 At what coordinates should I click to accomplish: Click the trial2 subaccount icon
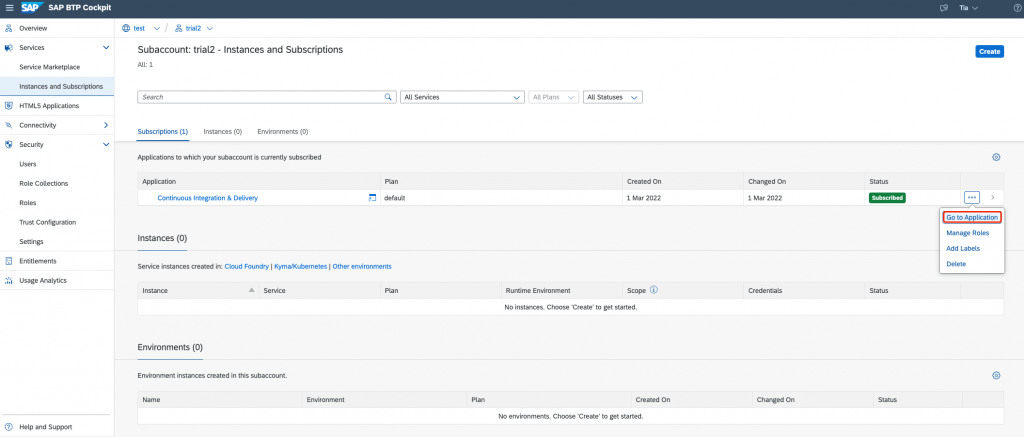179,28
